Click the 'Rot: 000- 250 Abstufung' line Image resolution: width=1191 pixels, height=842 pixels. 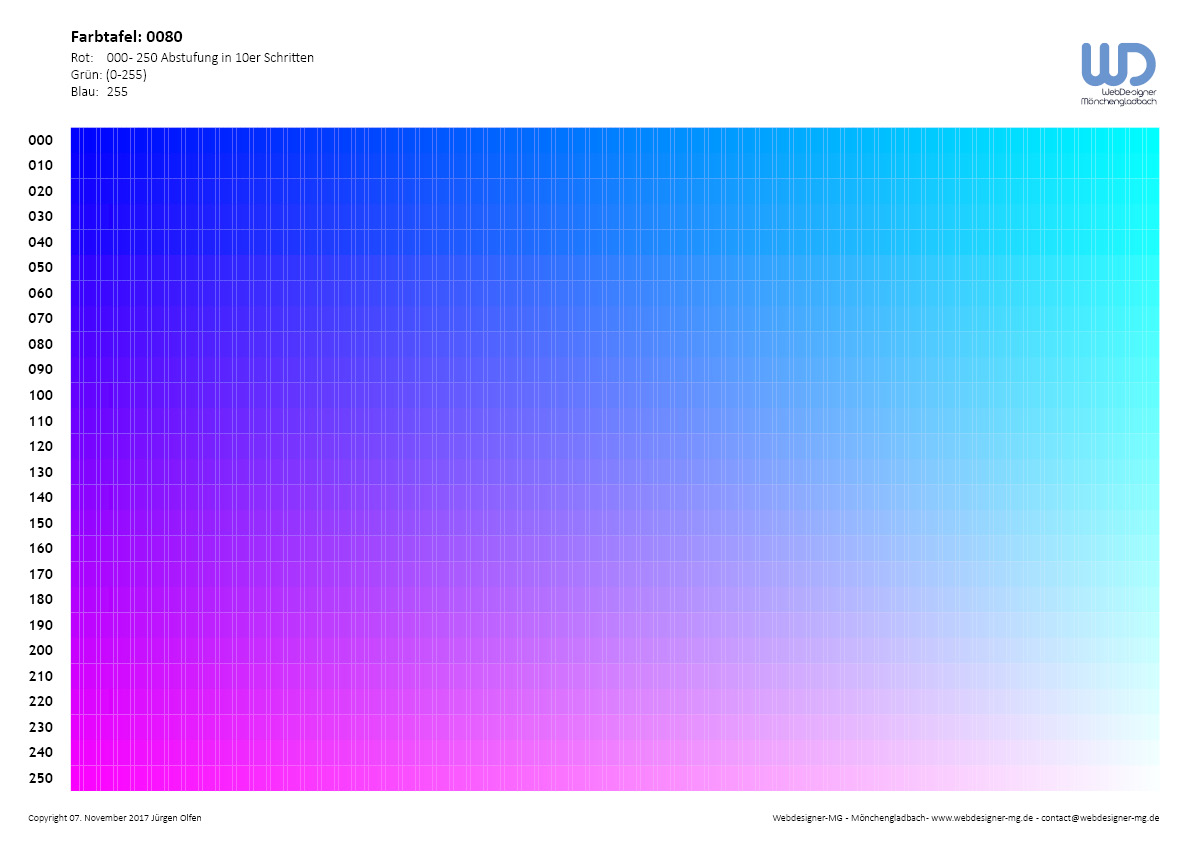(192, 58)
